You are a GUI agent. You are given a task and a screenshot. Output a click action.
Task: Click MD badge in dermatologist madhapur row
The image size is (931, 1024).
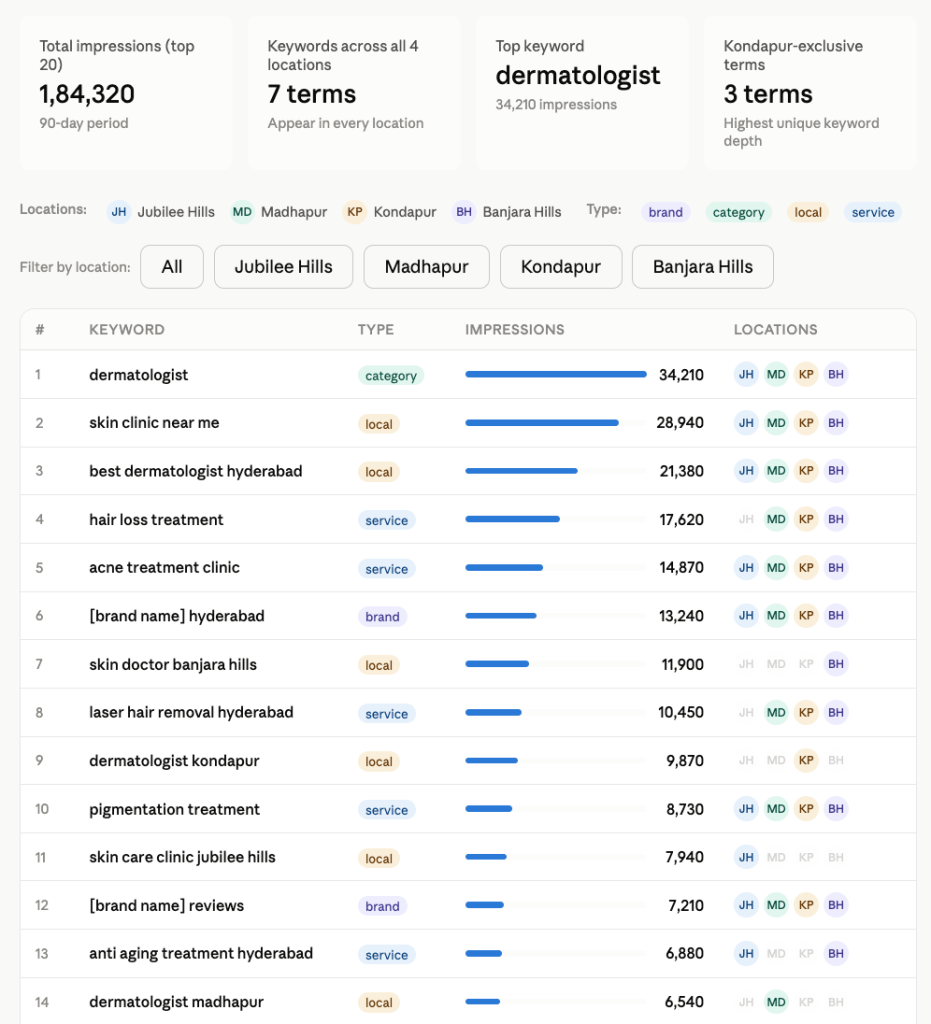(x=776, y=1002)
